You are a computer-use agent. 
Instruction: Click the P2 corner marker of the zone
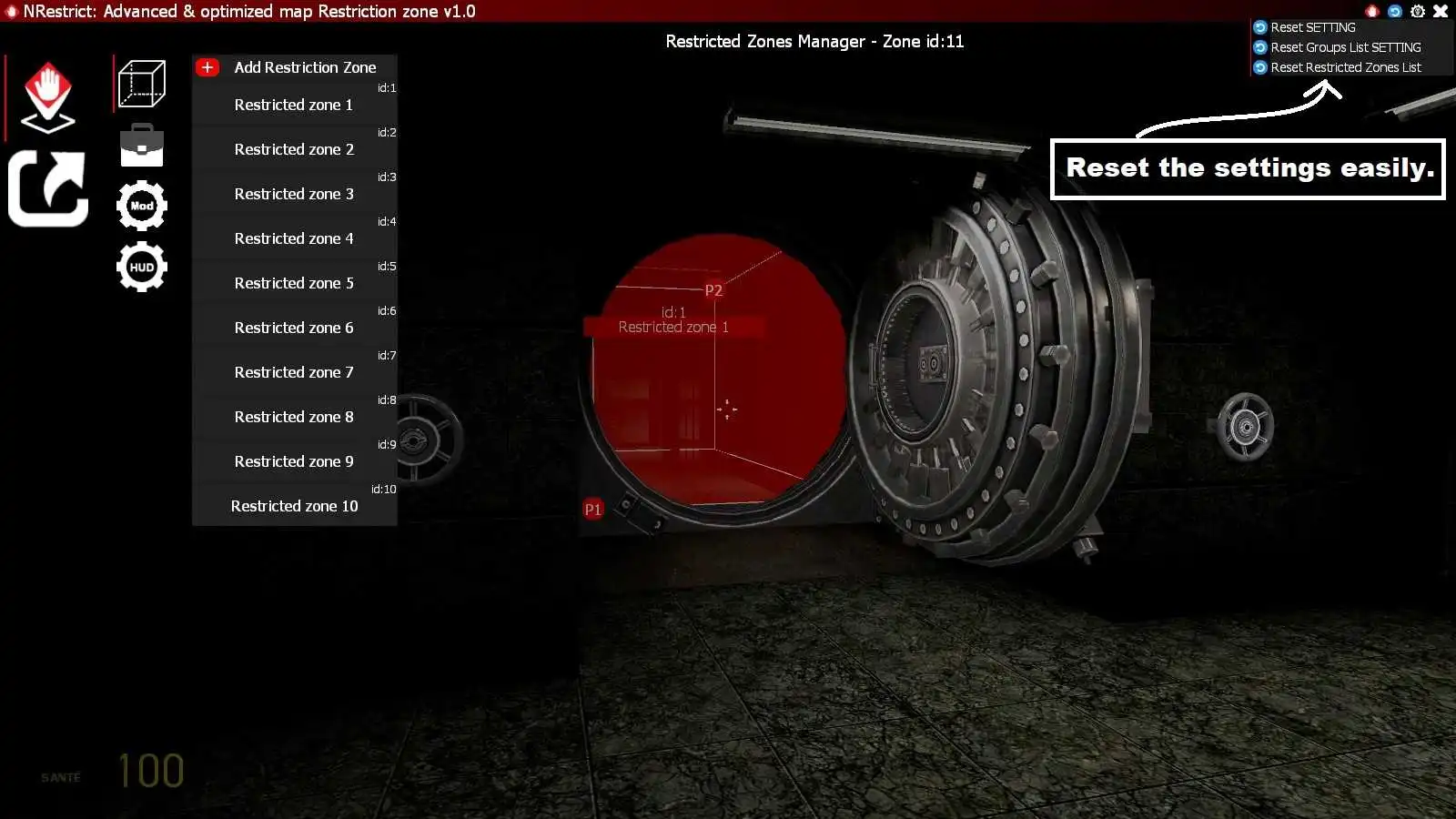click(713, 290)
